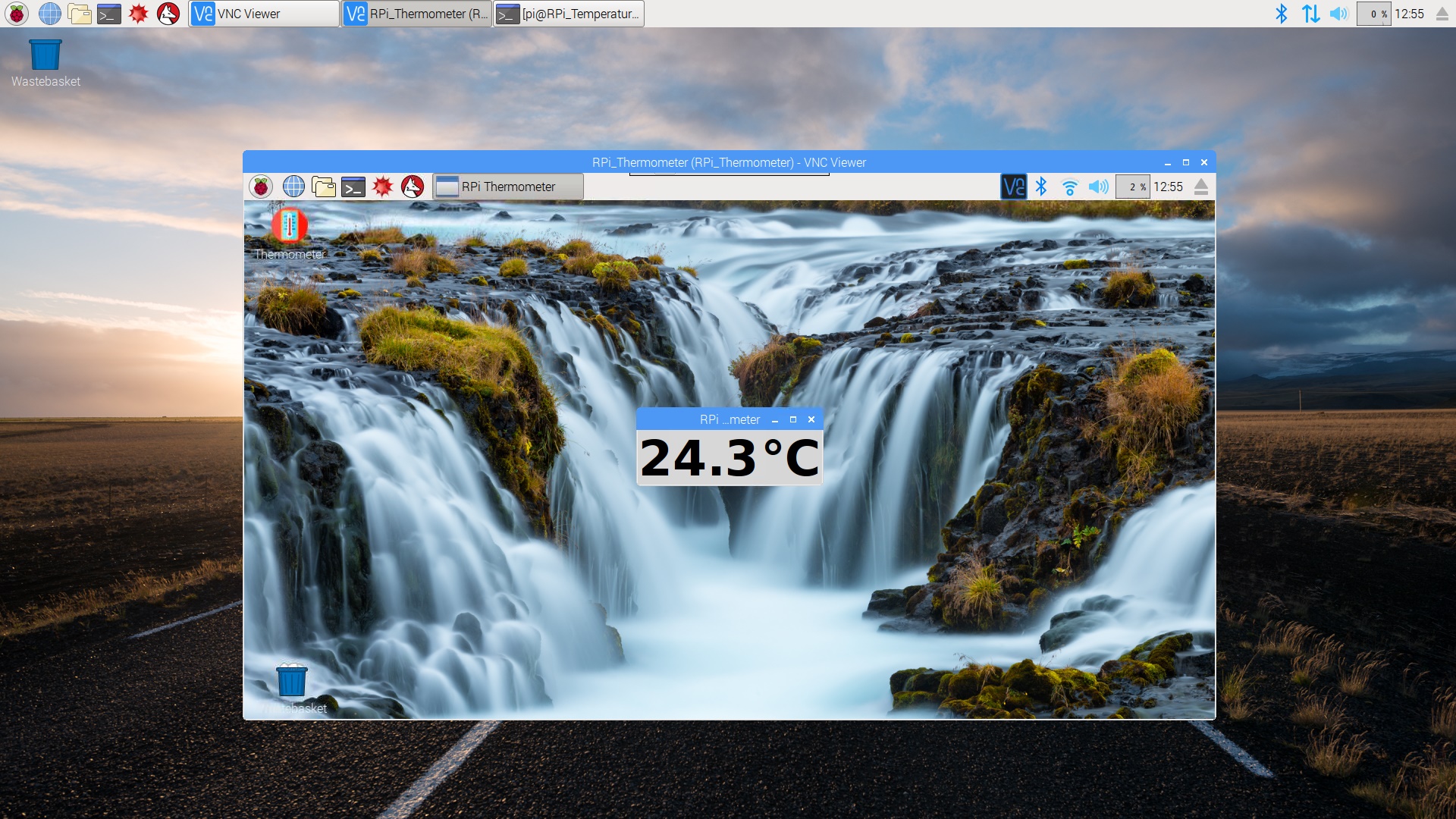This screenshot has height=819, width=1456.
Task: Minimize the RPi_Thermometer VNC Viewer window
Action: click(x=1168, y=162)
